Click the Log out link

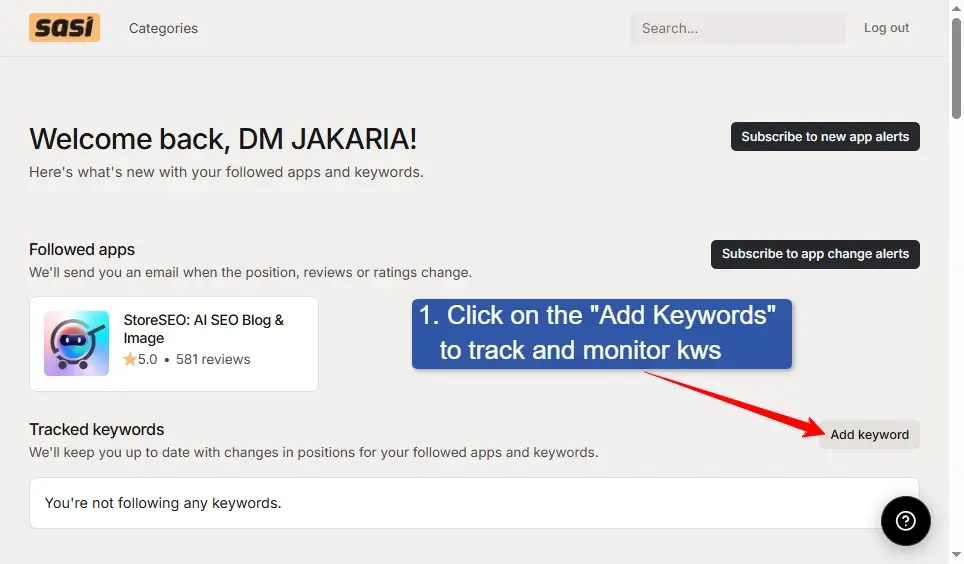pos(886,28)
